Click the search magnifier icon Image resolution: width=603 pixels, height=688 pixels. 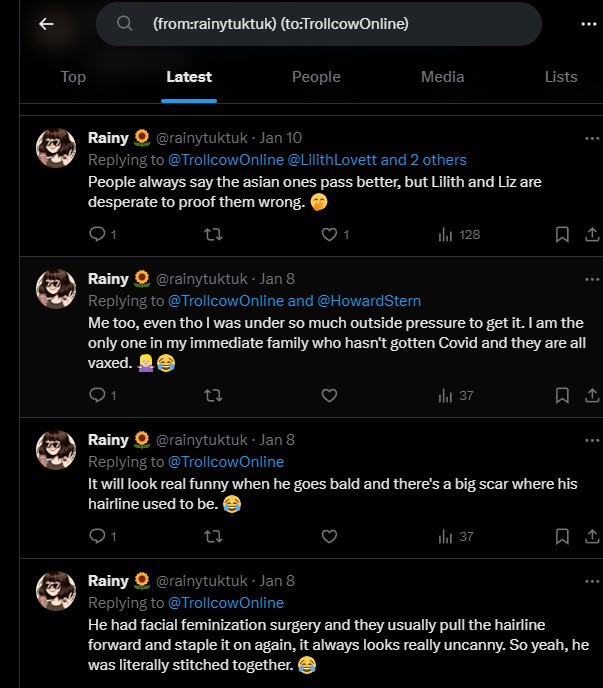[125, 24]
